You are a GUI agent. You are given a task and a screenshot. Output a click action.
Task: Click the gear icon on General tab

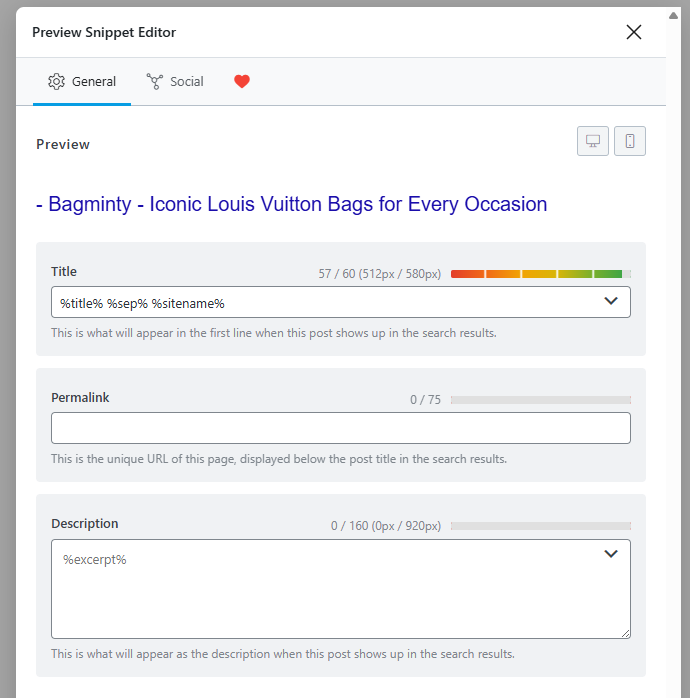[57, 82]
